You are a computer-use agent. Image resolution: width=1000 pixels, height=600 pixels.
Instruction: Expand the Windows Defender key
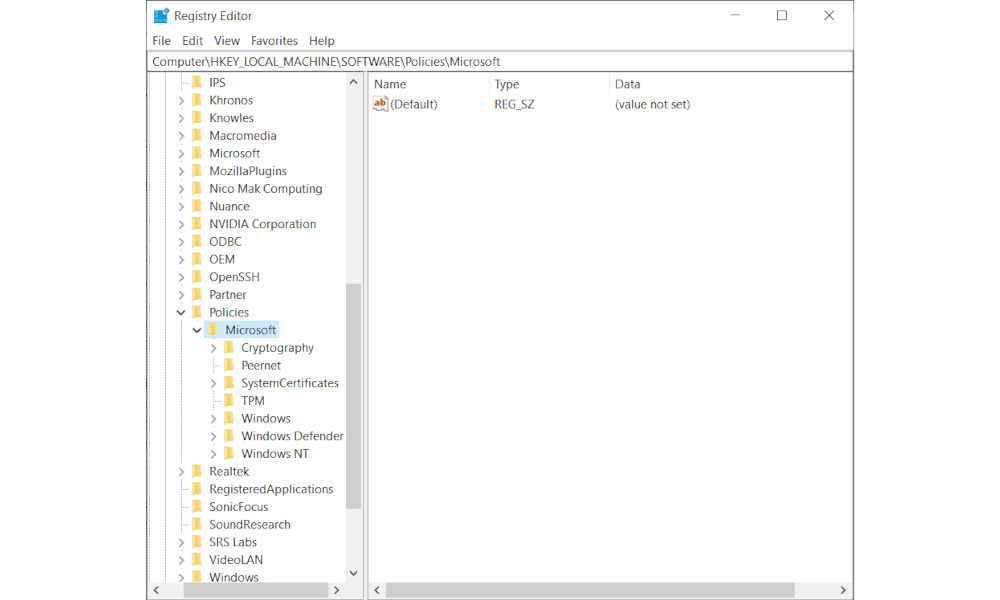pyautogui.click(x=214, y=436)
